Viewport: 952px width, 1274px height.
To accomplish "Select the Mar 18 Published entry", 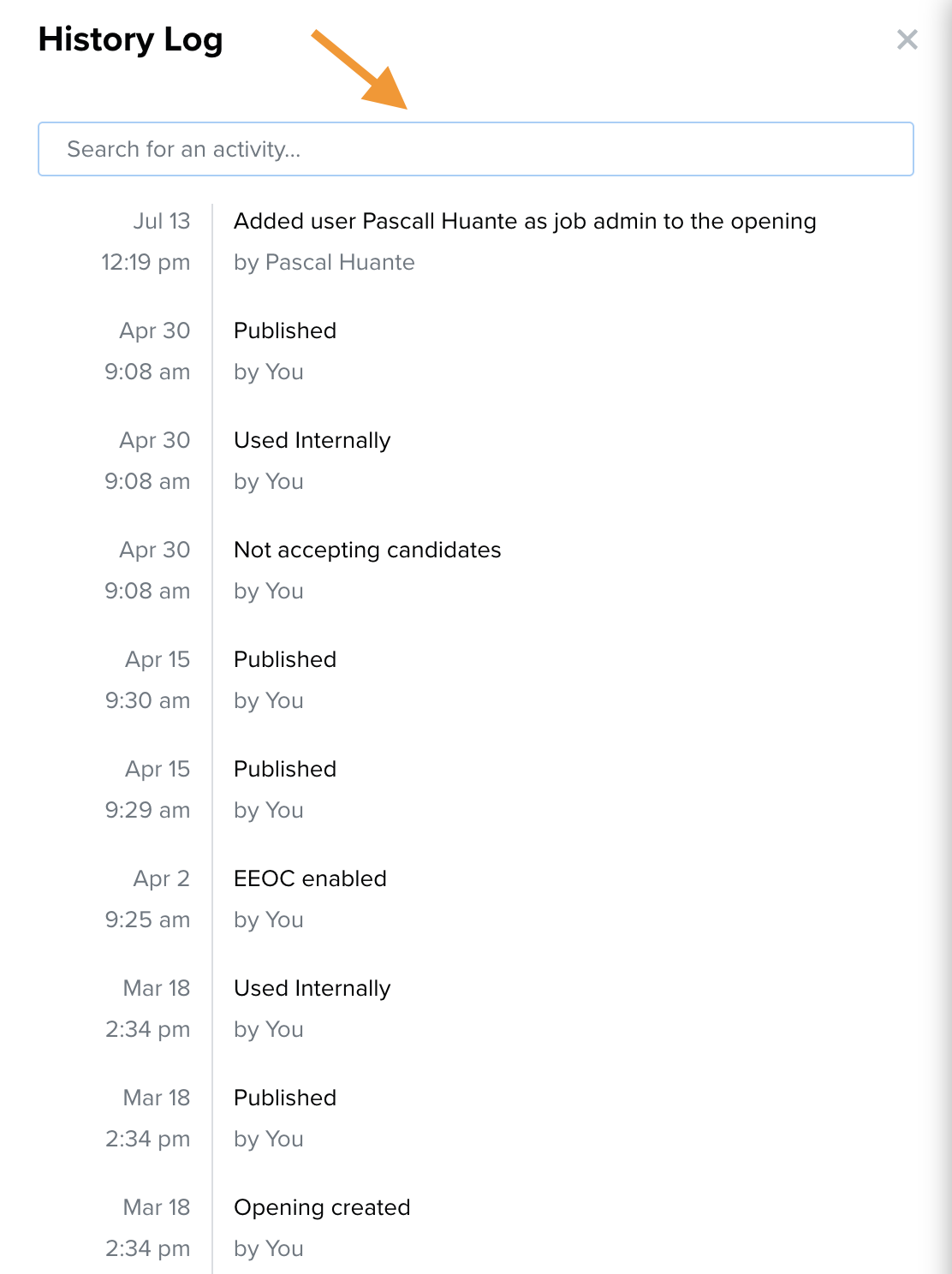I will coord(285,1098).
